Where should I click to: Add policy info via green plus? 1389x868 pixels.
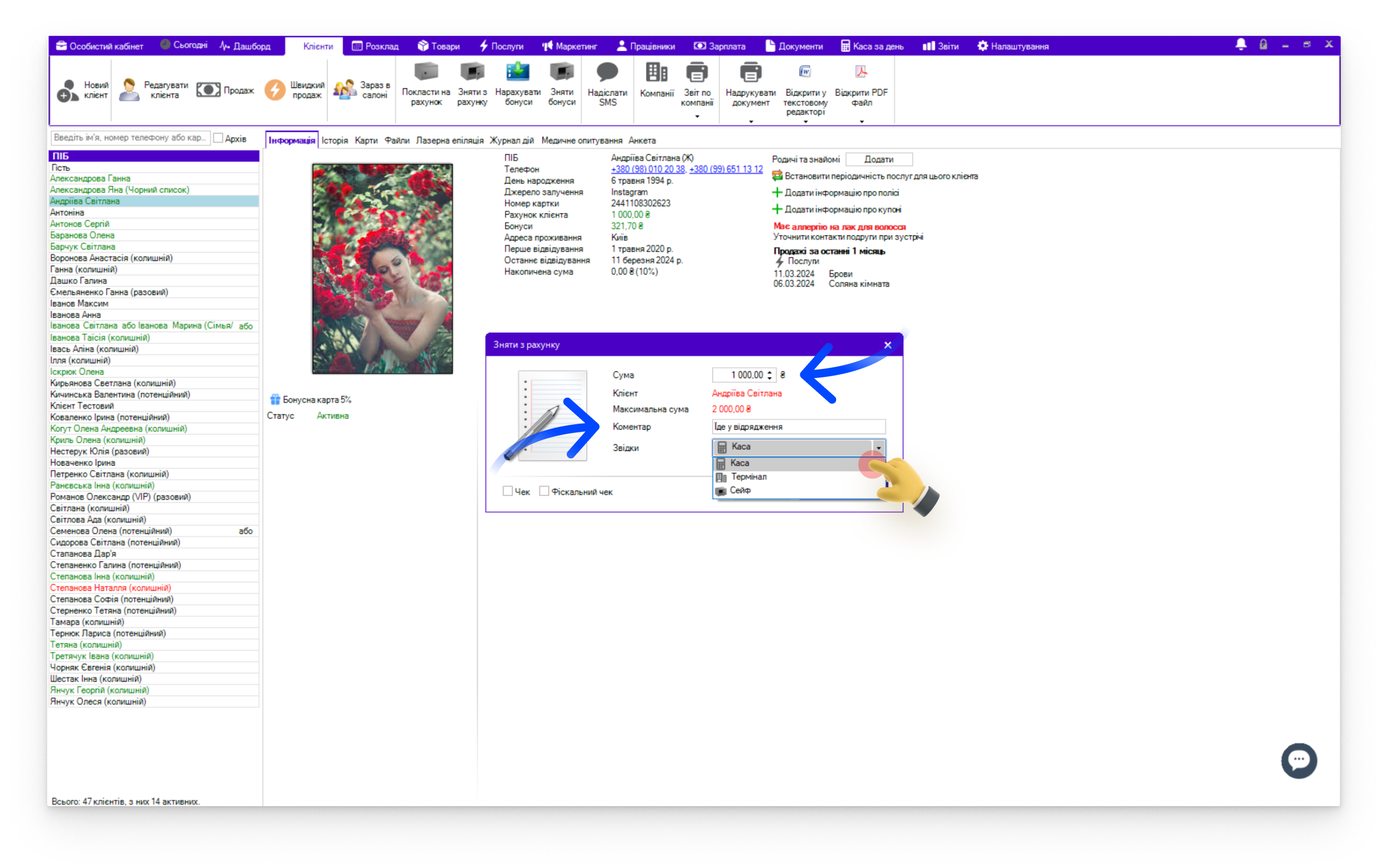click(x=777, y=192)
